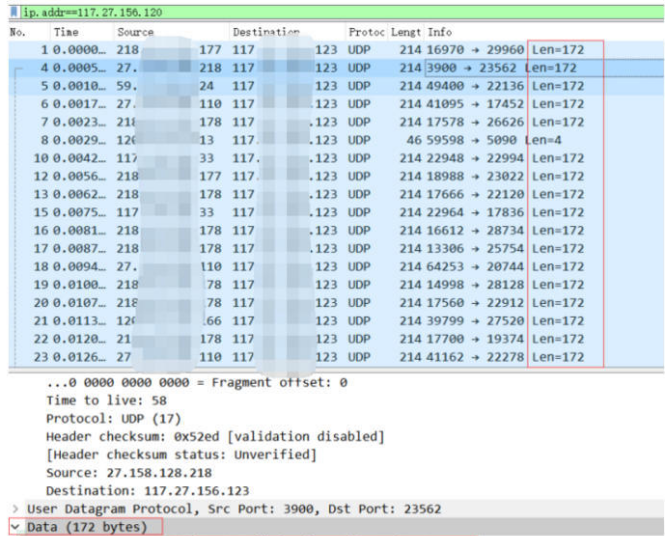The height and width of the screenshot is (536, 665).
Task: Click the display filter bookmark icon
Action: coord(14,12)
